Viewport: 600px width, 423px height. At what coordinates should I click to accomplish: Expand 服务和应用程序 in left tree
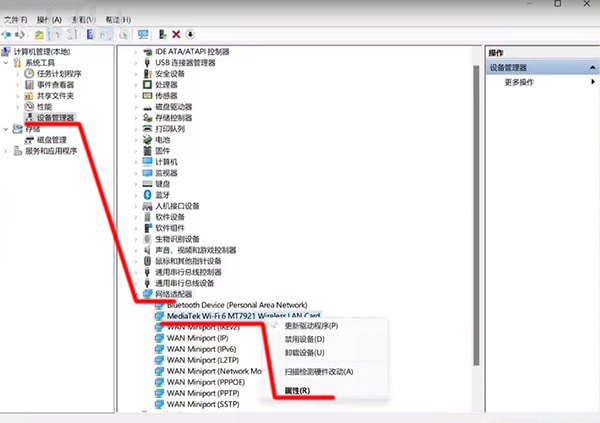click(6, 151)
